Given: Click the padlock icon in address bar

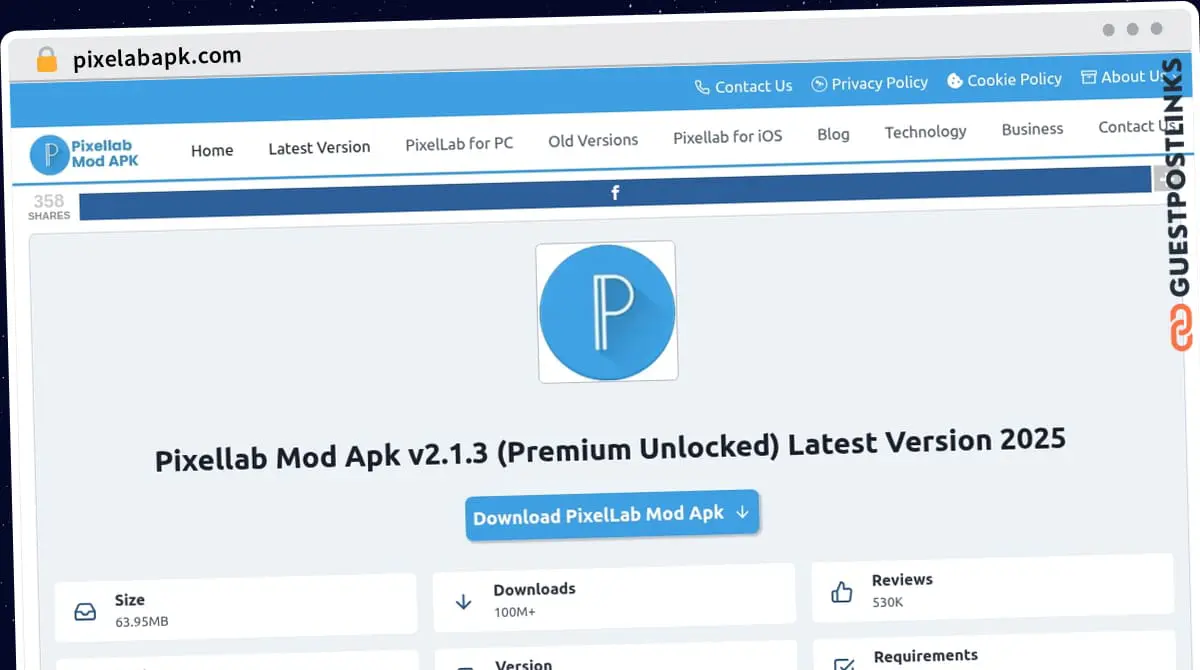Looking at the screenshot, I should pyautogui.click(x=46, y=59).
